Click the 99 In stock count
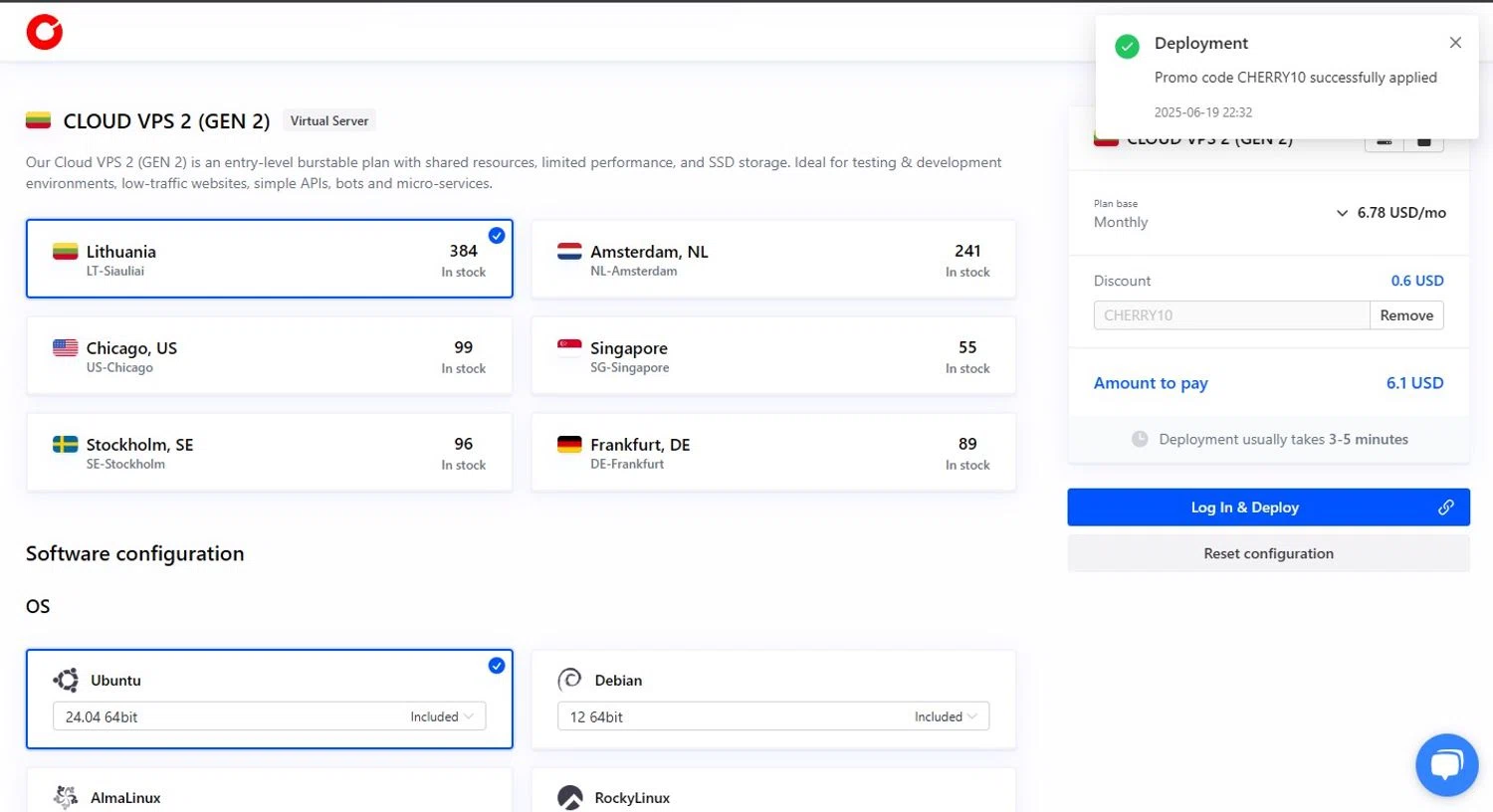Image resolution: width=1493 pixels, height=812 pixels. [x=464, y=357]
